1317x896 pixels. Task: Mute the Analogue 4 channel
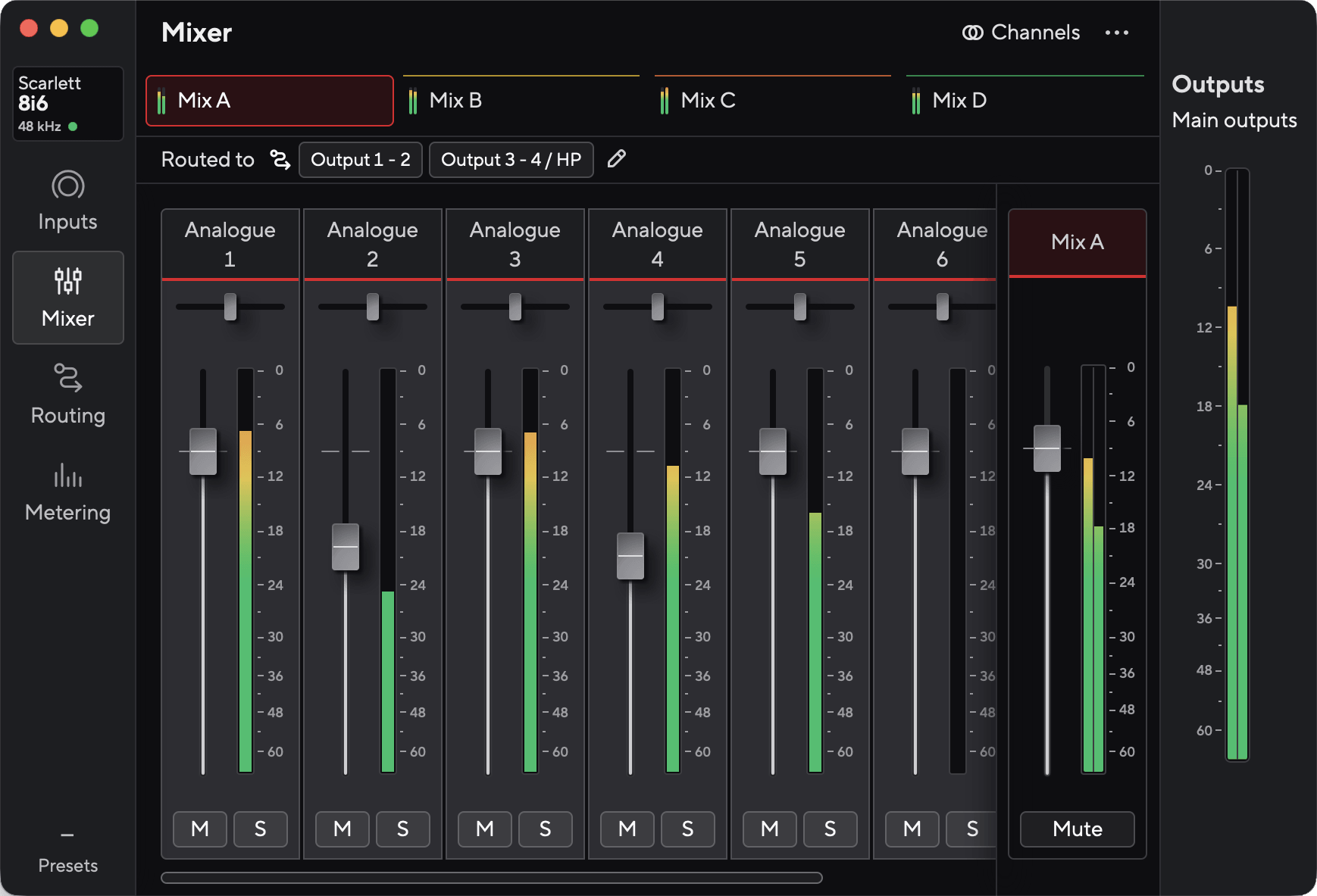coord(627,829)
